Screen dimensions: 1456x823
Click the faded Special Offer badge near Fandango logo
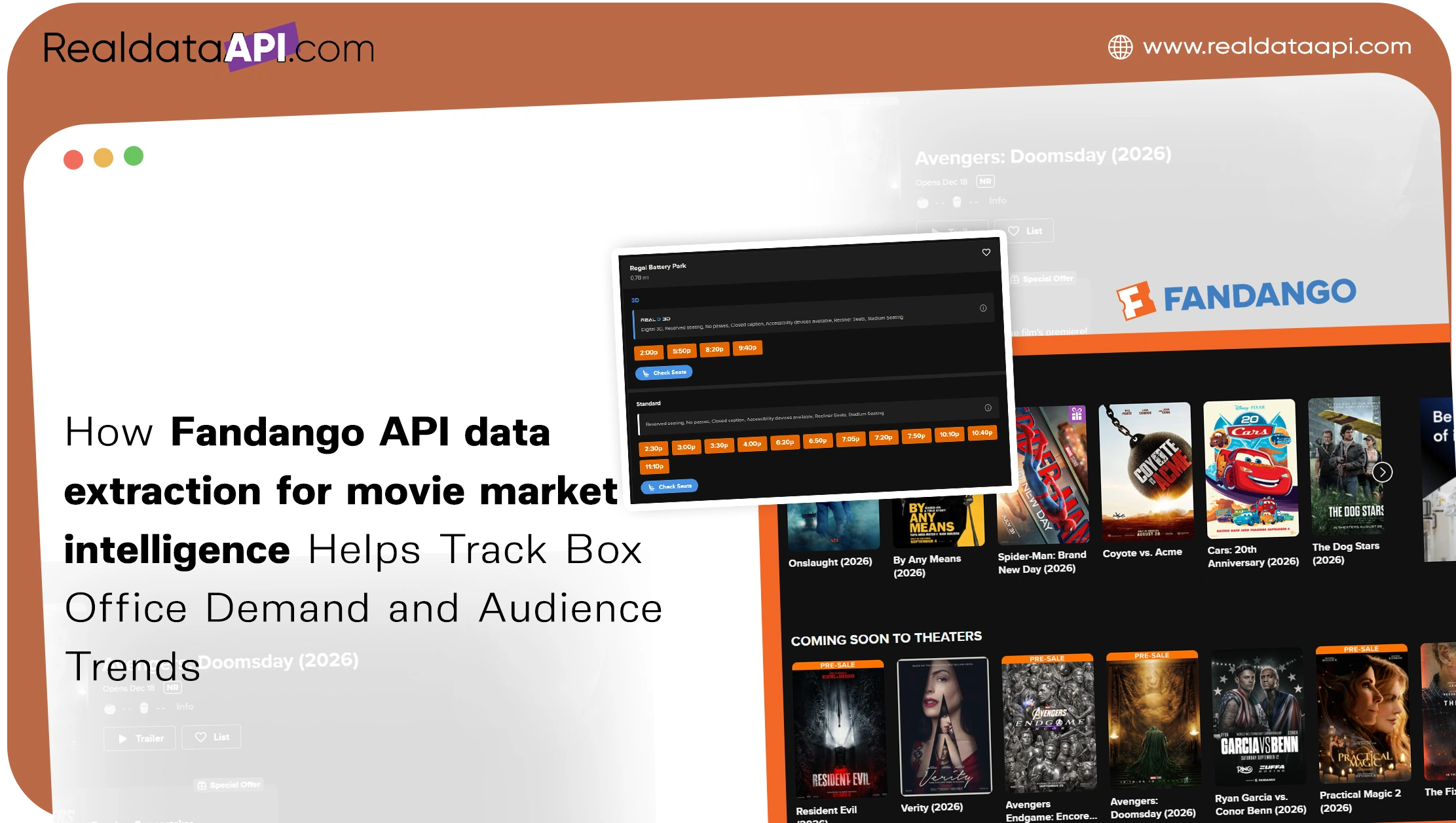(x=1042, y=279)
